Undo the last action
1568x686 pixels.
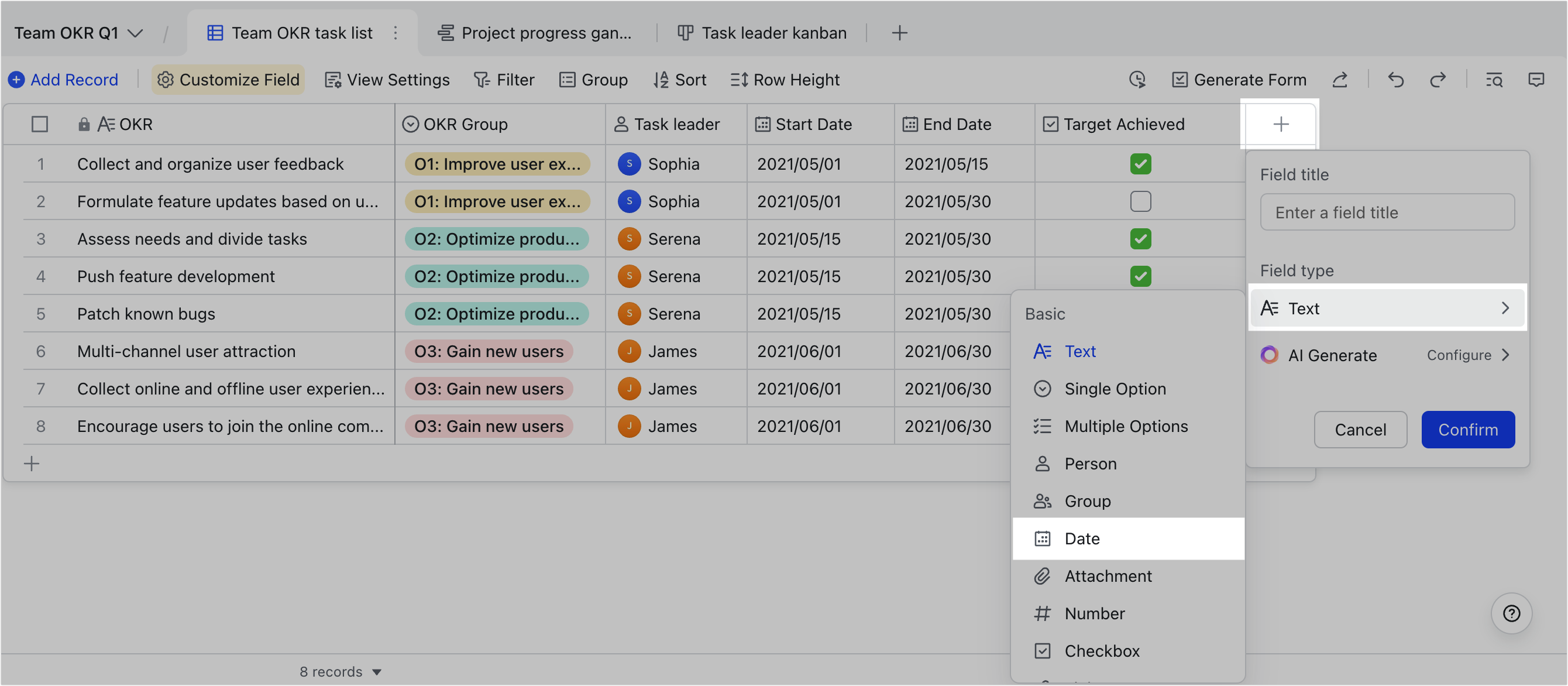click(1396, 79)
